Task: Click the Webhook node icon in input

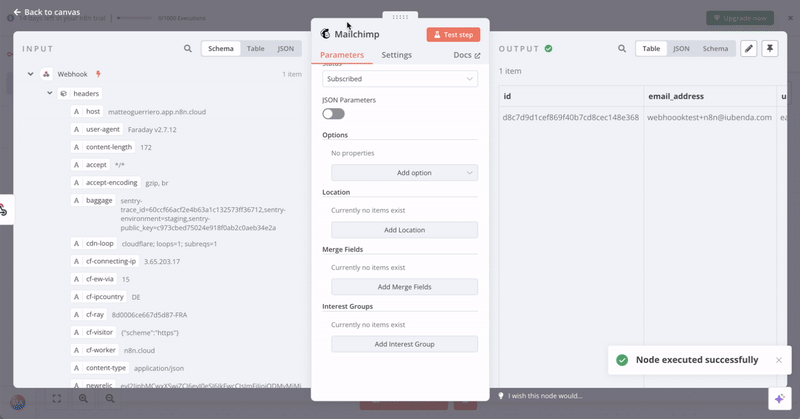Action: (x=47, y=74)
